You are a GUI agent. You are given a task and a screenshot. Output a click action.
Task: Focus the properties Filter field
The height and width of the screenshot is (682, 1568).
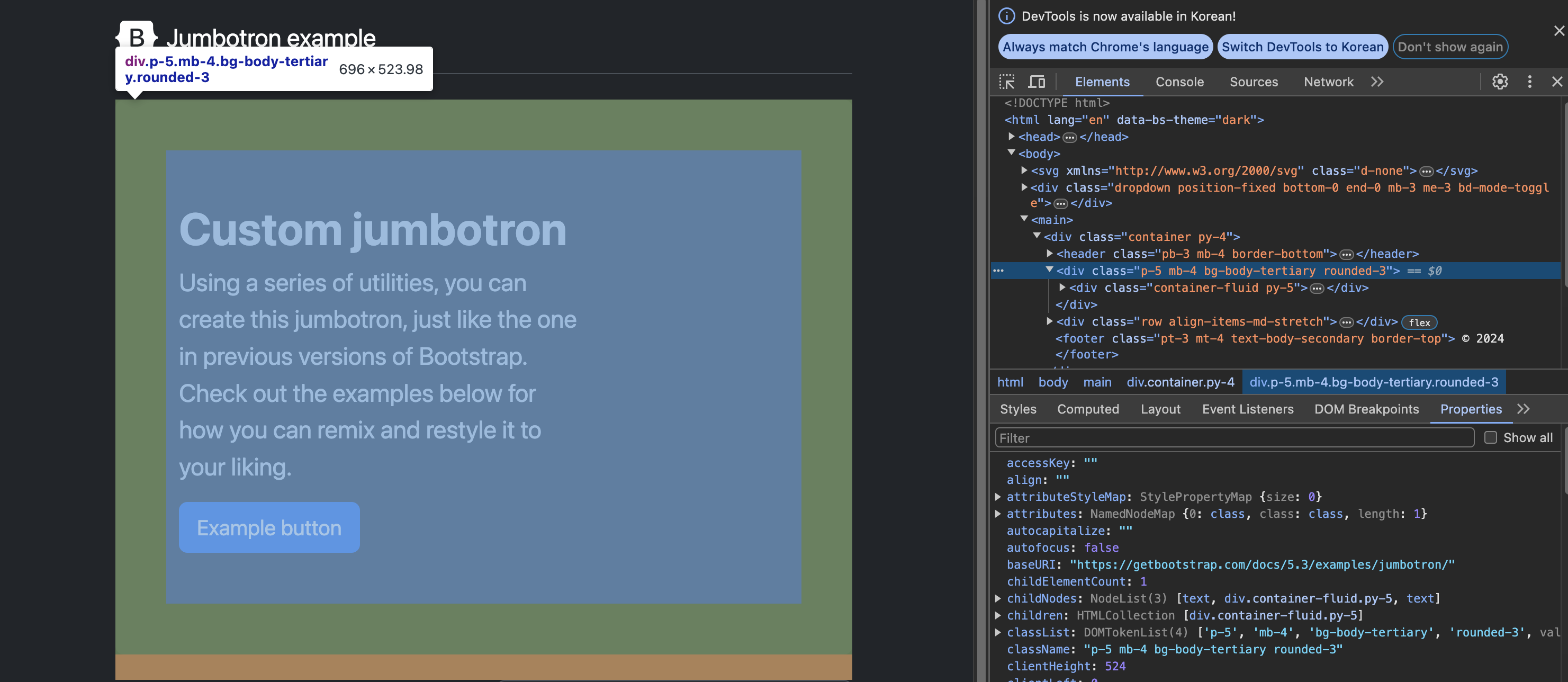click(1234, 437)
